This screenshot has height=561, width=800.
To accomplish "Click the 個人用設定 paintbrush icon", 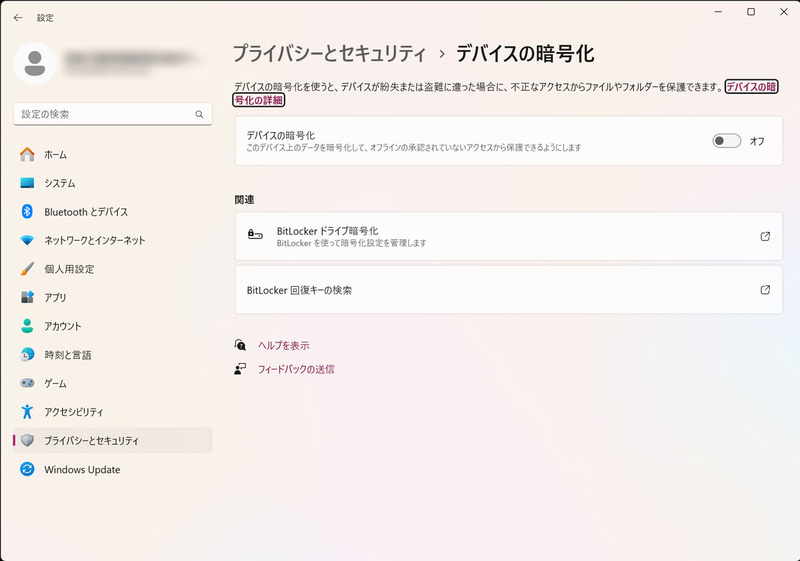I will tap(27, 268).
